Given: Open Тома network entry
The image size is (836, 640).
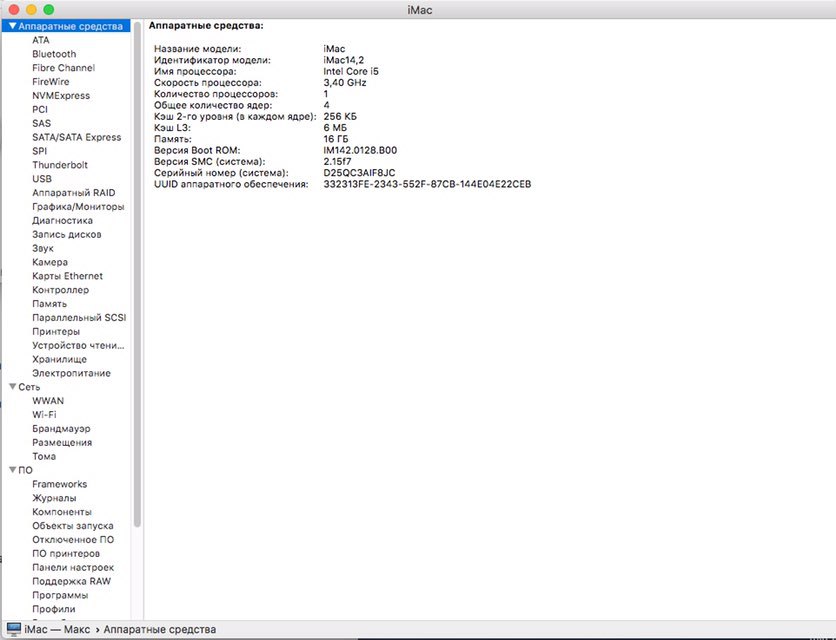Looking at the screenshot, I should pyautogui.click(x=44, y=456).
